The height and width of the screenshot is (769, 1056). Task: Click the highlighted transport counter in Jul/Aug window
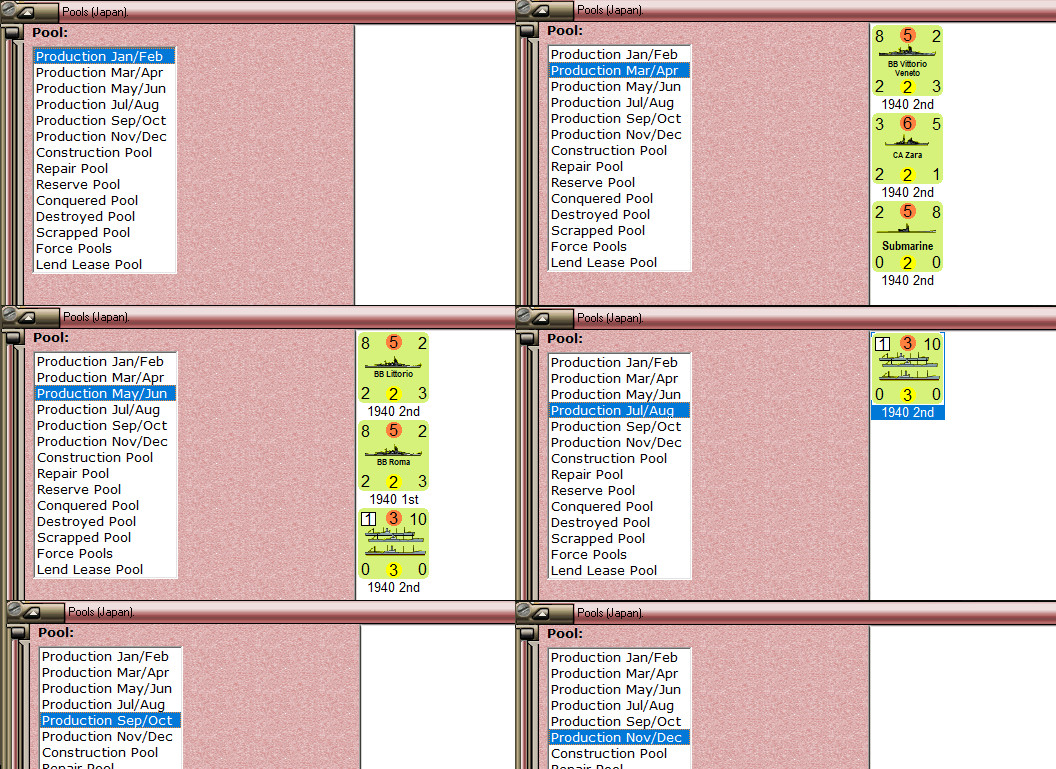(907, 369)
